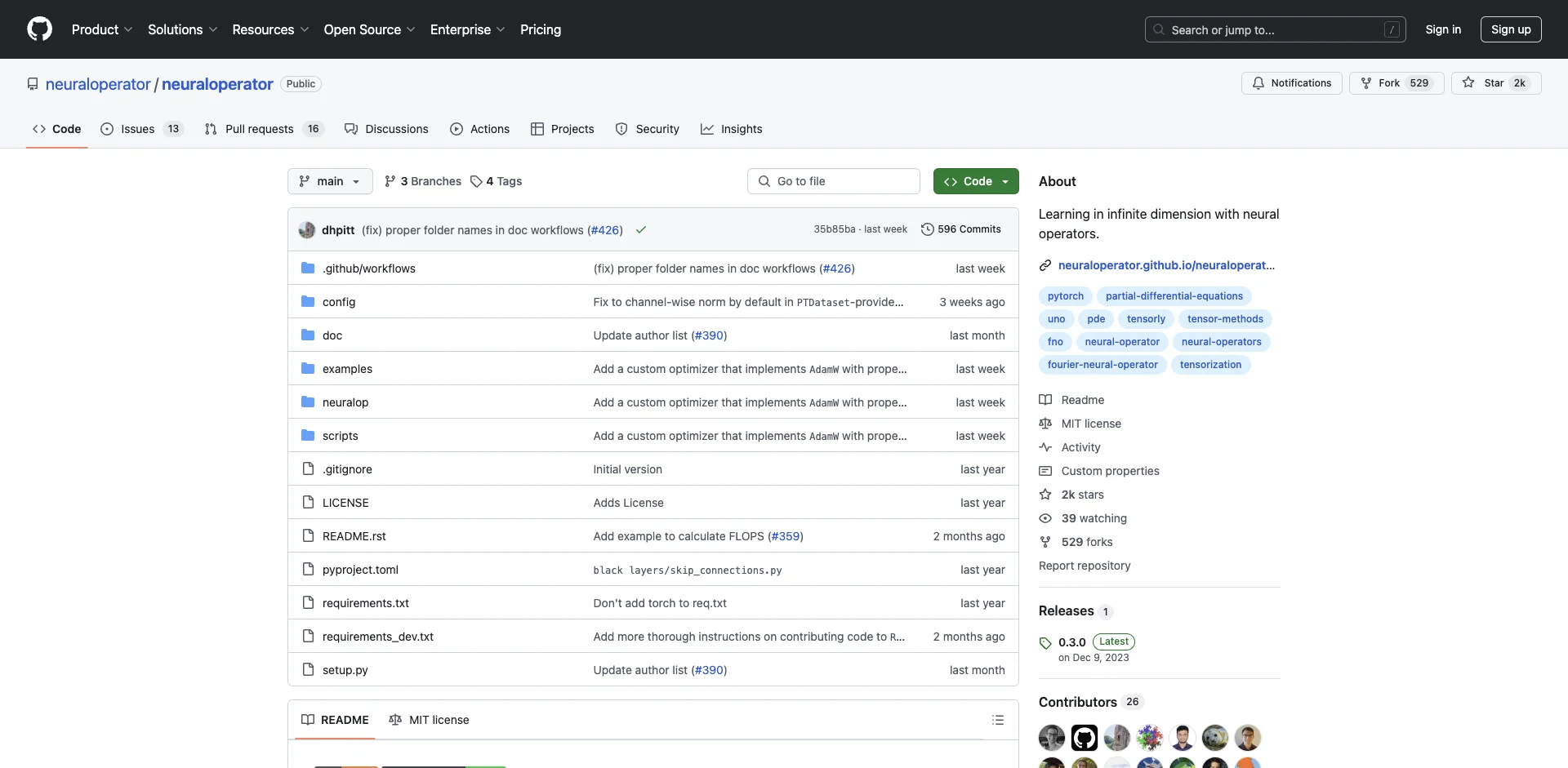Switch to the Pull requests tab

point(264,129)
